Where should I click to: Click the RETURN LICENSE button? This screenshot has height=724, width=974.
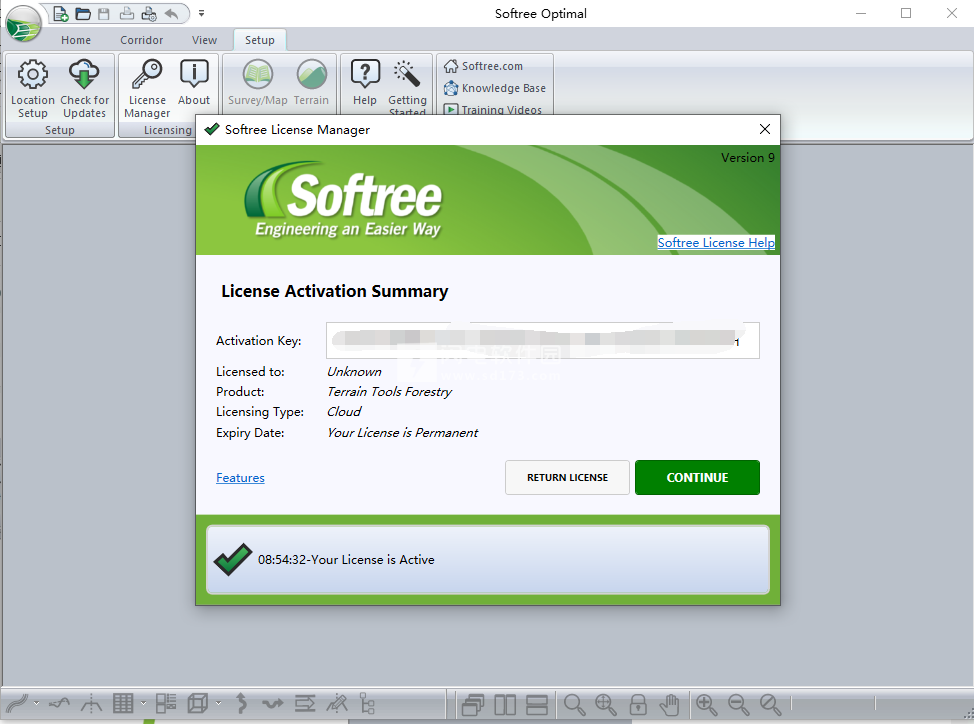[x=567, y=477]
